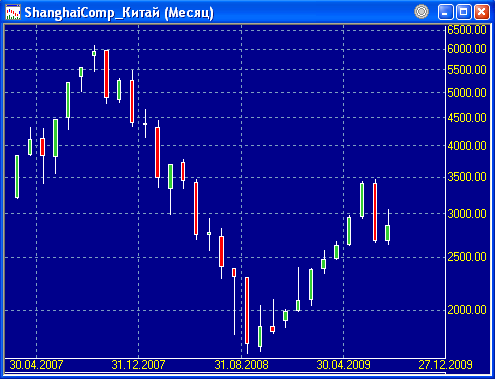The width and height of the screenshot is (495, 379).
Task: Click the last green candle on the right
Action: (x=388, y=233)
